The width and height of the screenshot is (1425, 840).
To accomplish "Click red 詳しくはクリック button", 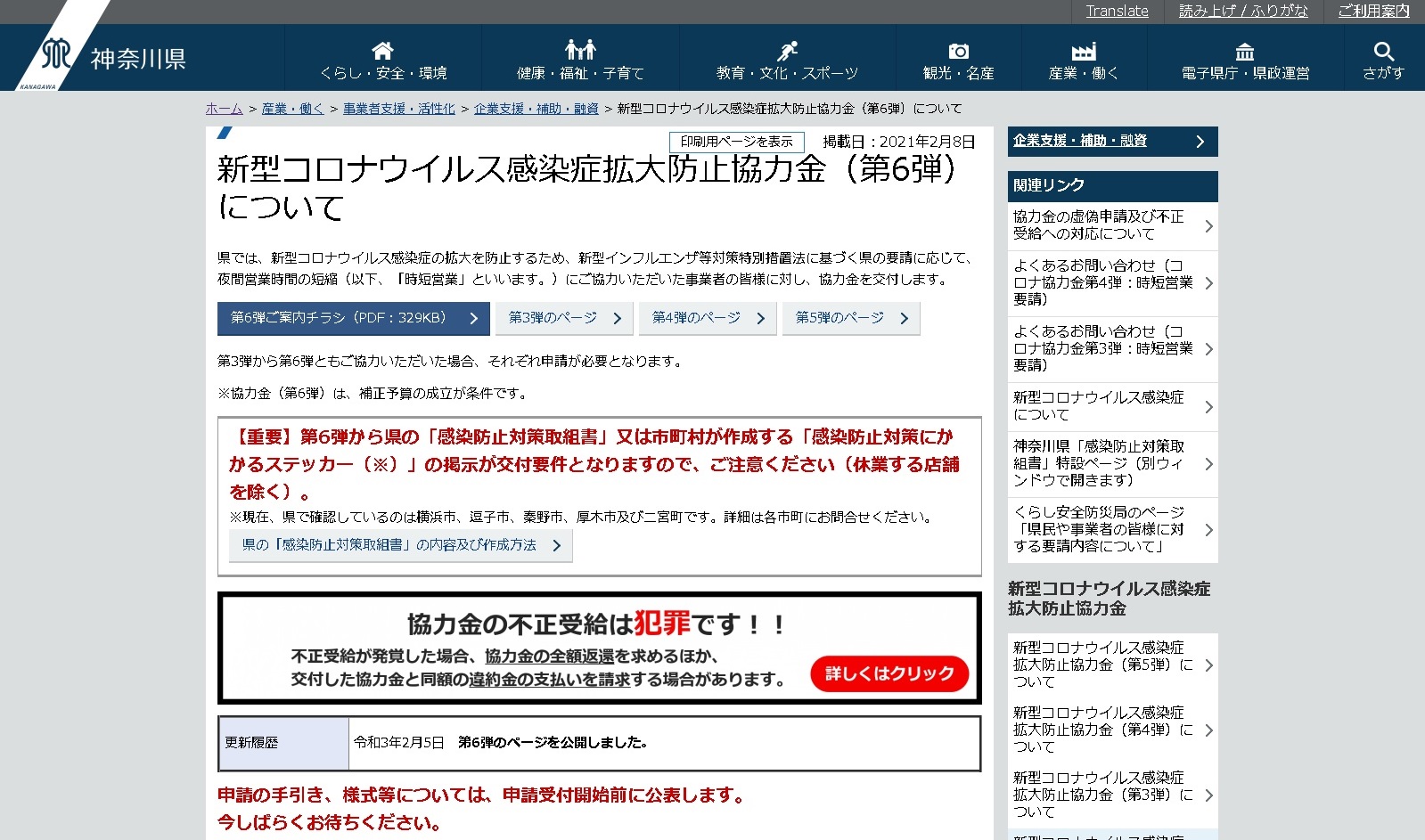I will [889, 673].
